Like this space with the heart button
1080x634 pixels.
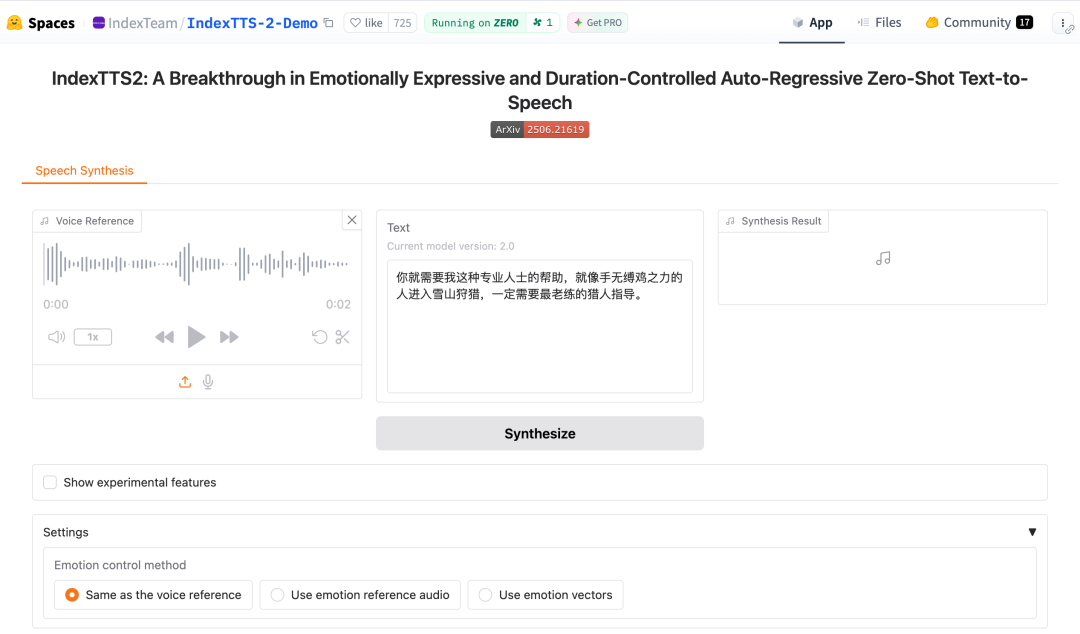[x=366, y=23]
